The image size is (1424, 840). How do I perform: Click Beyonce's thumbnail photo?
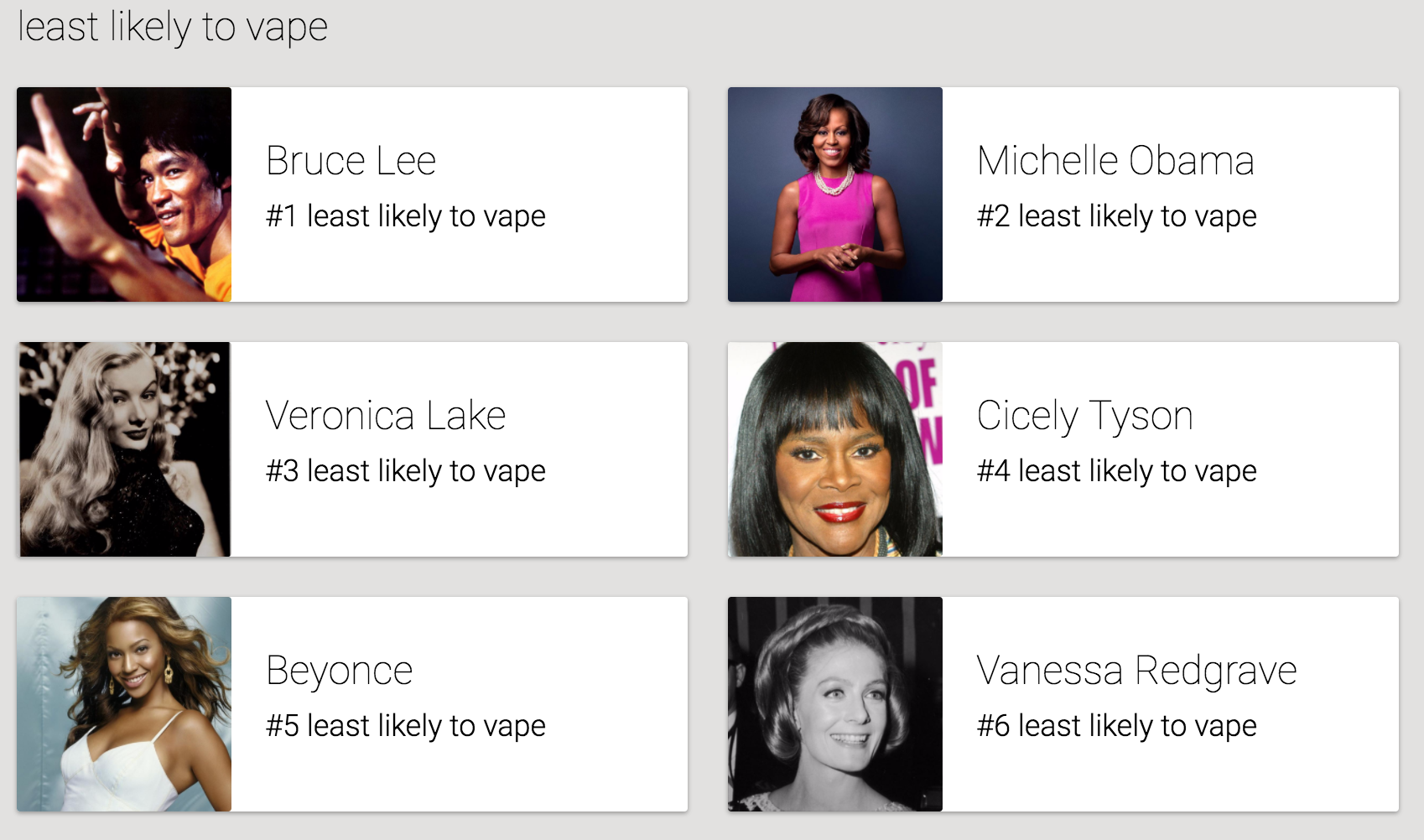click(x=124, y=704)
